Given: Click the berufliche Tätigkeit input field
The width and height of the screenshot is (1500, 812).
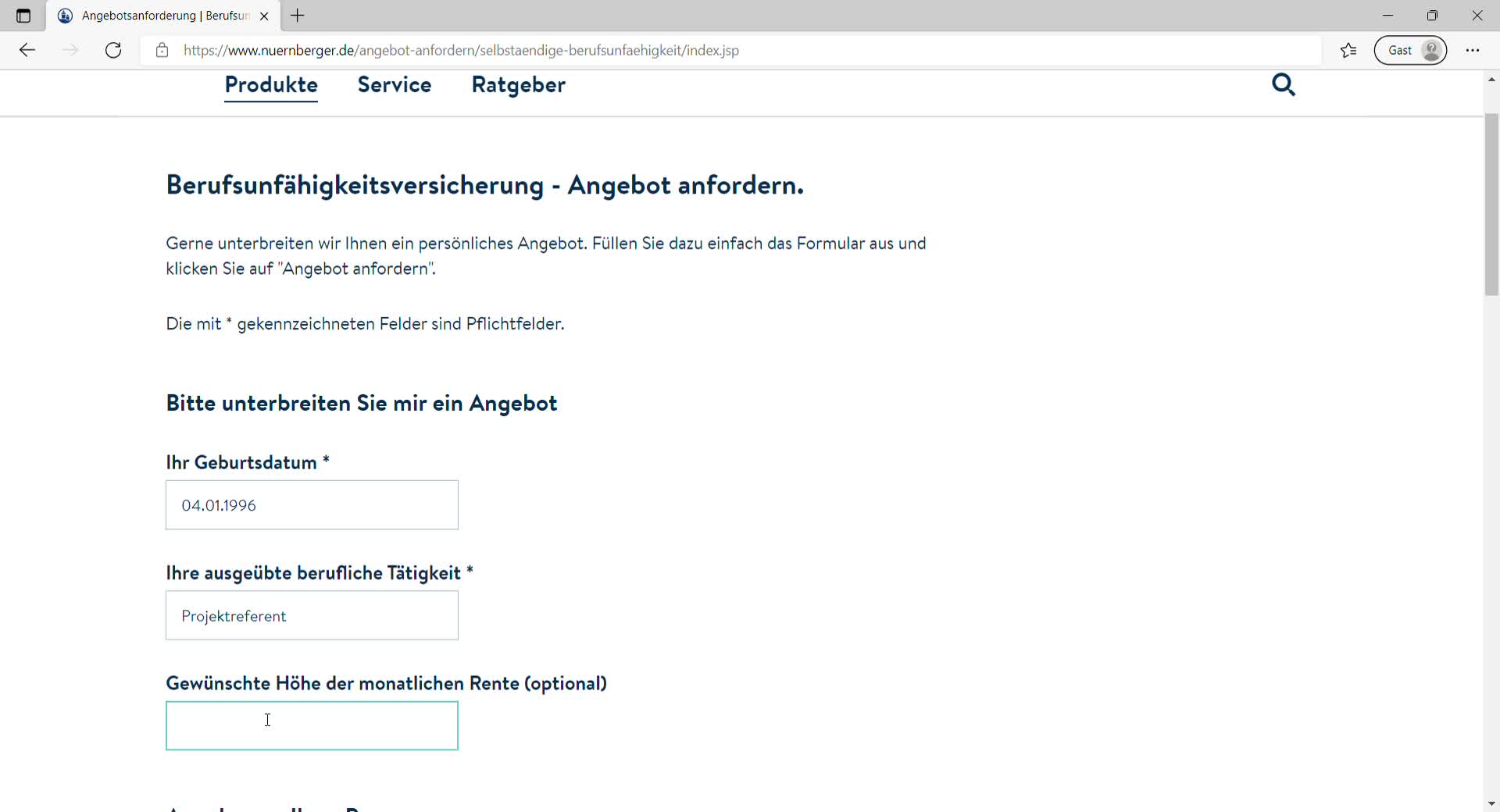Looking at the screenshot, I should [312, 616].
